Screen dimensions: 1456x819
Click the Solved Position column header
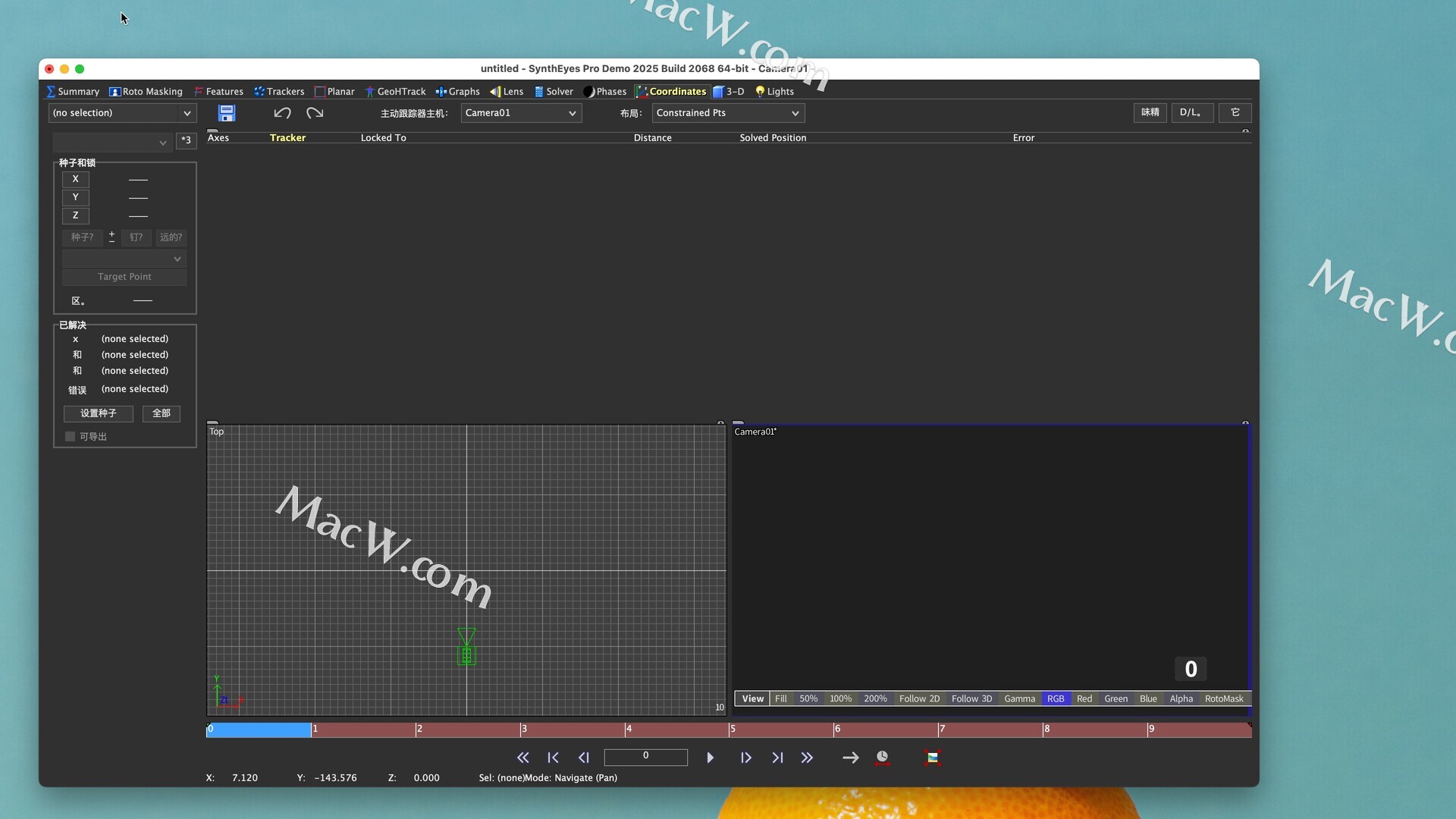coord(773,138)
